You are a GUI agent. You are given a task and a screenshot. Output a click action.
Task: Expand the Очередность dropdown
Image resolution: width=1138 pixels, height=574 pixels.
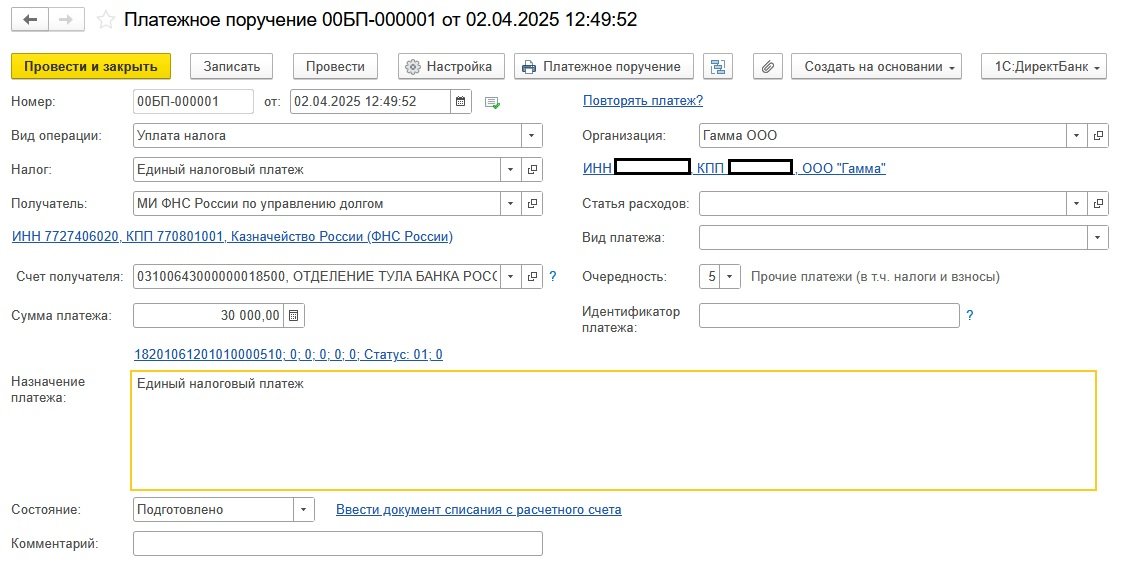point(731,277)
